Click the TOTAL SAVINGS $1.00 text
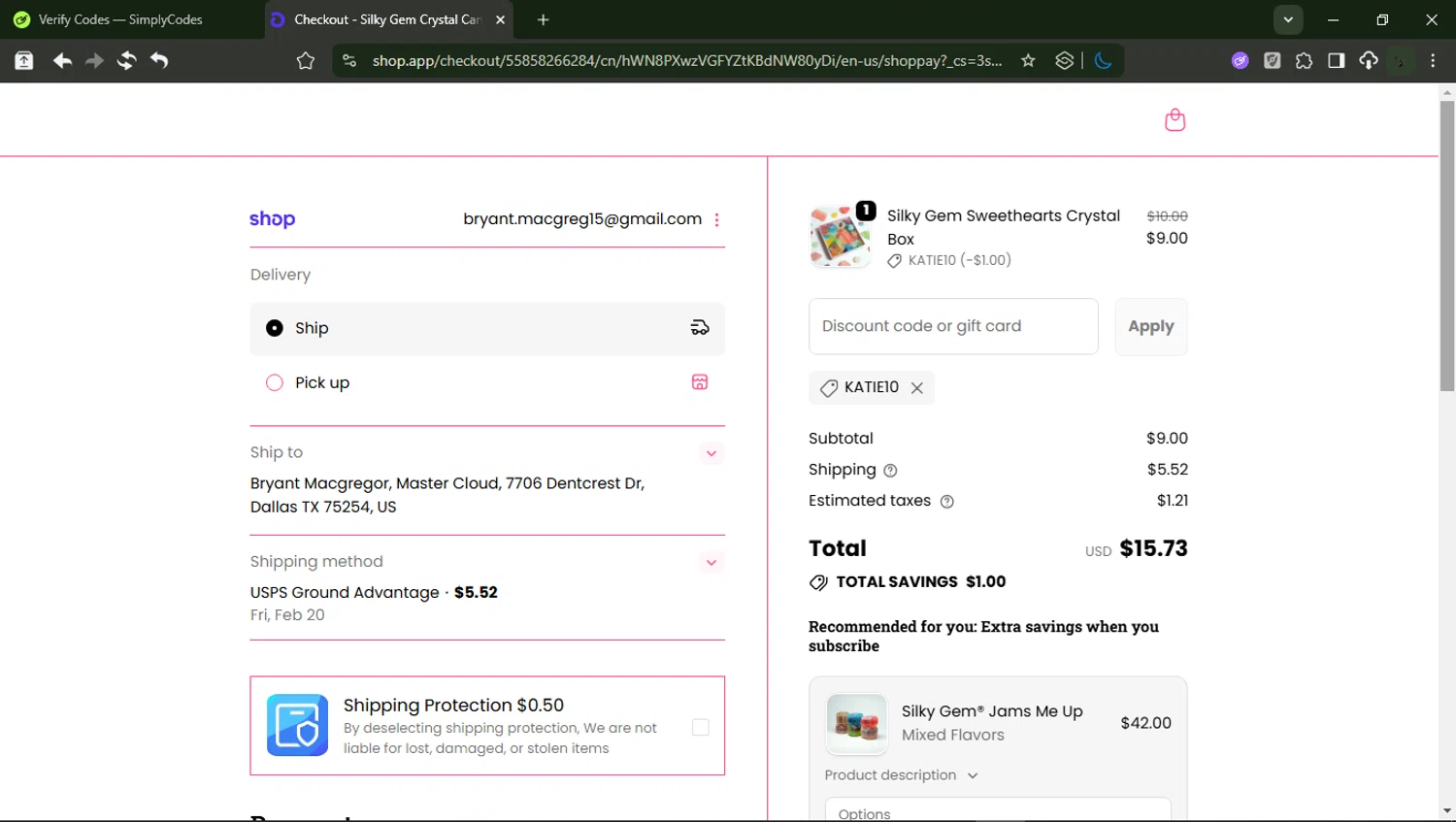1456x822 pixels. pos(921,582)
